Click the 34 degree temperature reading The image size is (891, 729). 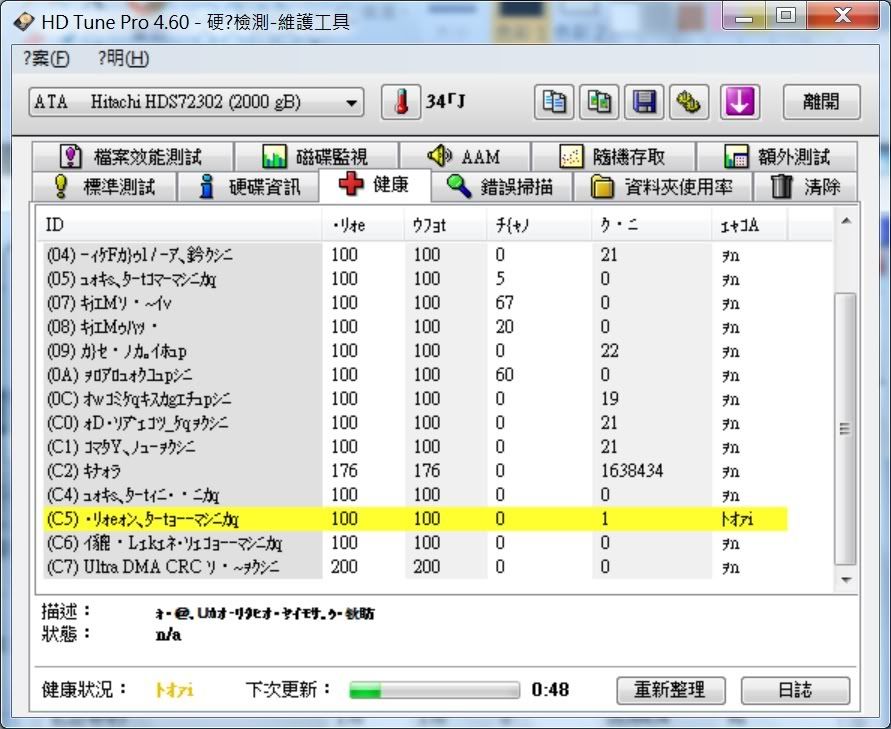coord(446,102)
